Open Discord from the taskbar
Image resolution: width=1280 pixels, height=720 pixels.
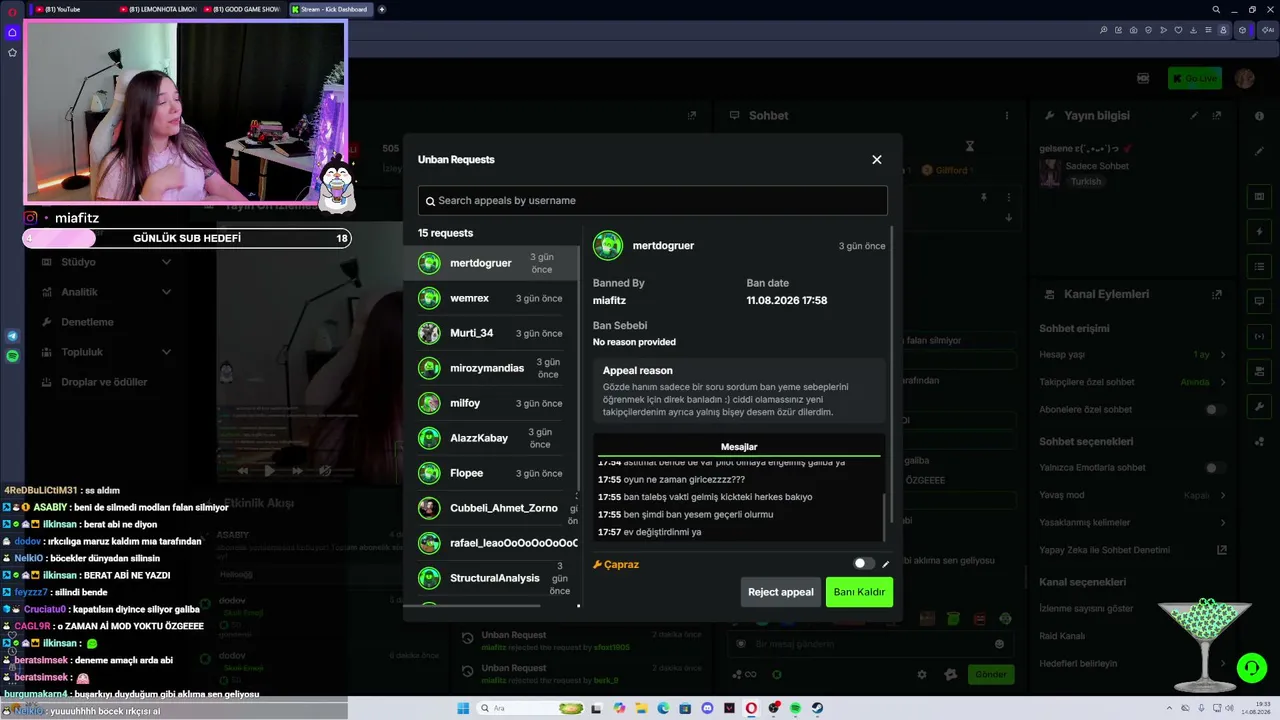point(707,708)
